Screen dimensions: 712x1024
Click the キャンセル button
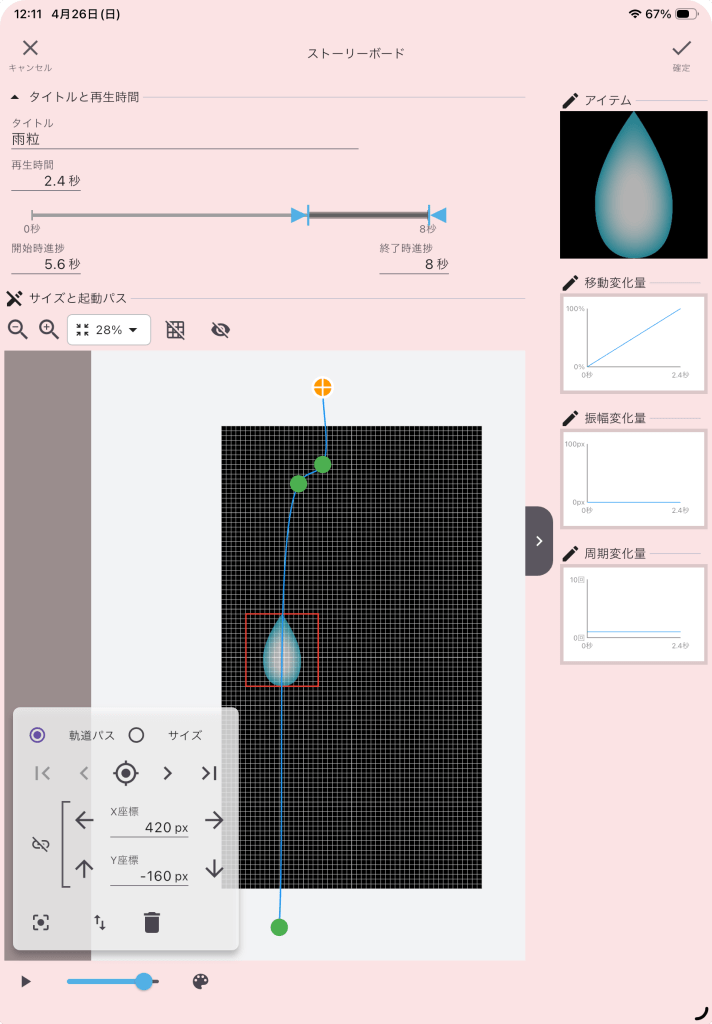[x=30, y=54]
